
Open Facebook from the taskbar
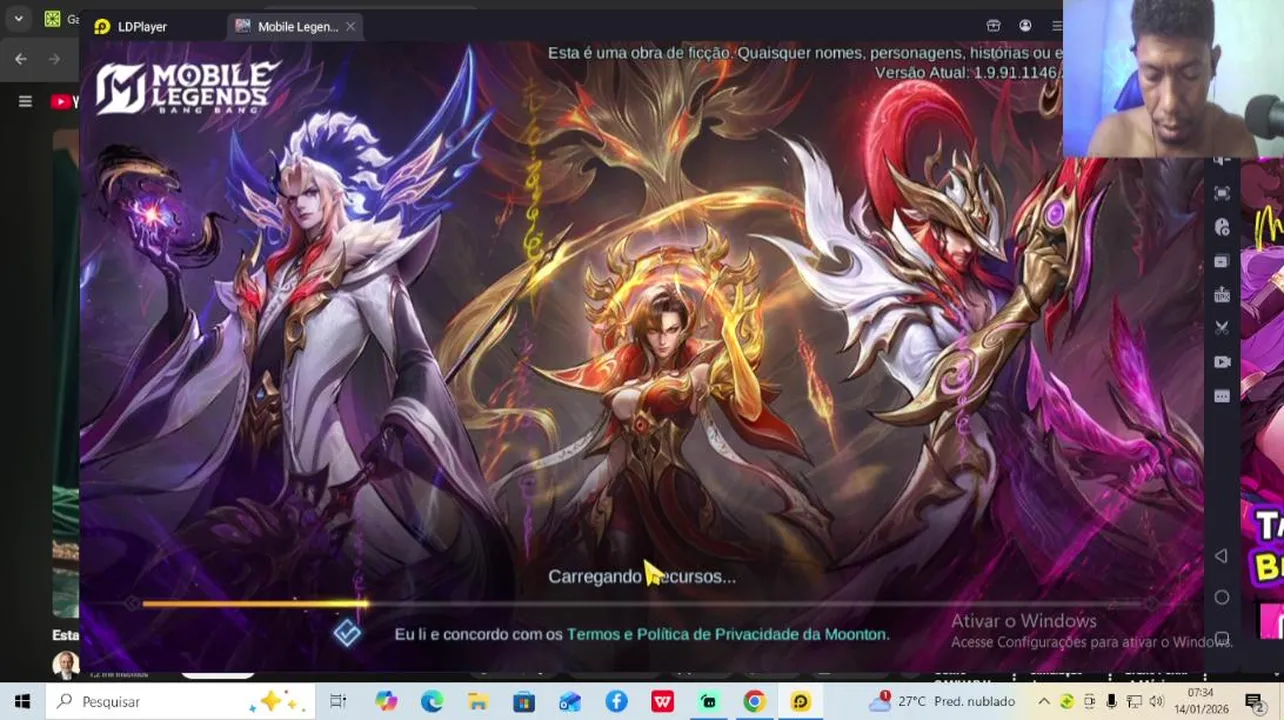click(616, 701)
